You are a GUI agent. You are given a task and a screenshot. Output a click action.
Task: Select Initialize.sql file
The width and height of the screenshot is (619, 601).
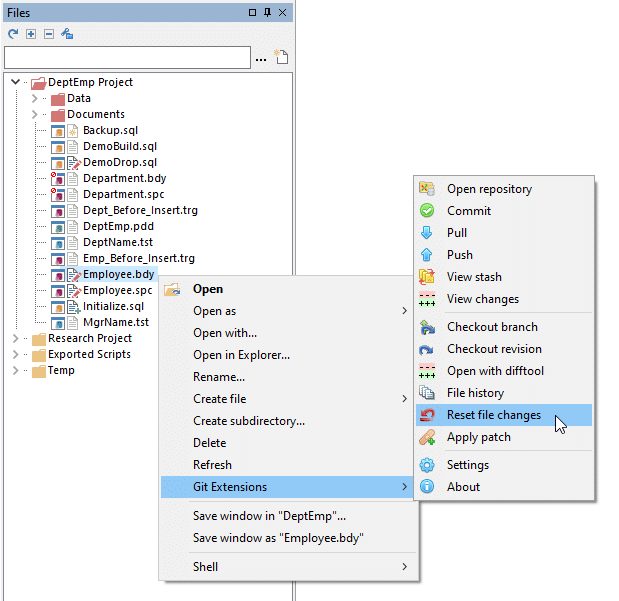(x=113, y=306)
